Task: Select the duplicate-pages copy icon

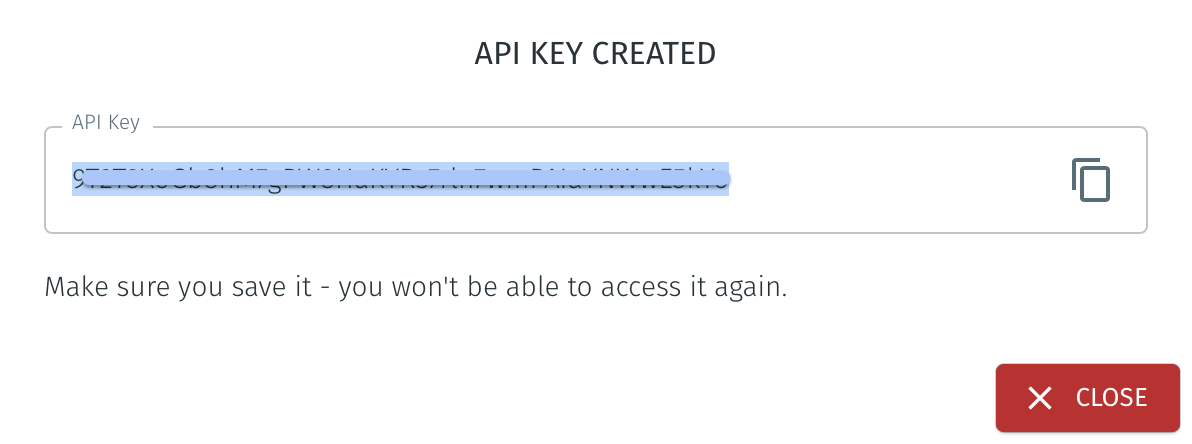Action: tap(1091, 180)
